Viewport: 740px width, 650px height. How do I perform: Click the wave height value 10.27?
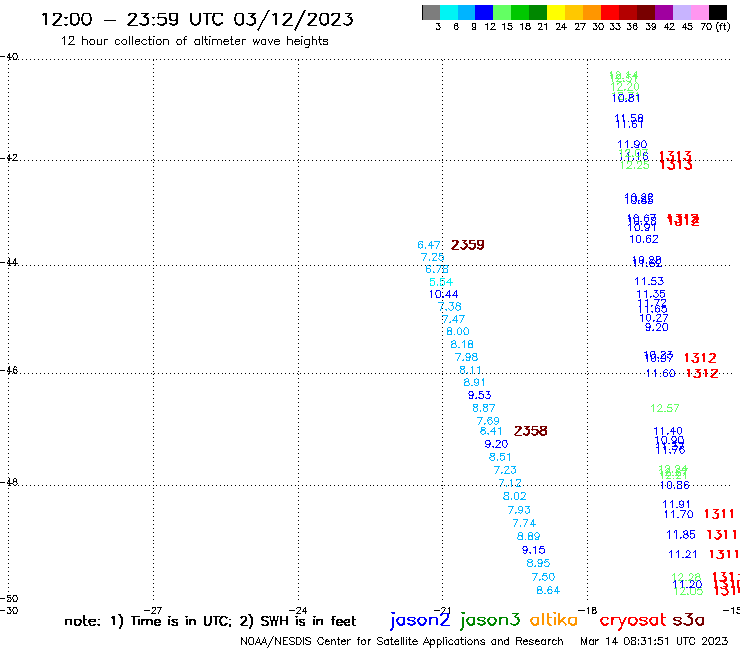[x=654, y=318]
